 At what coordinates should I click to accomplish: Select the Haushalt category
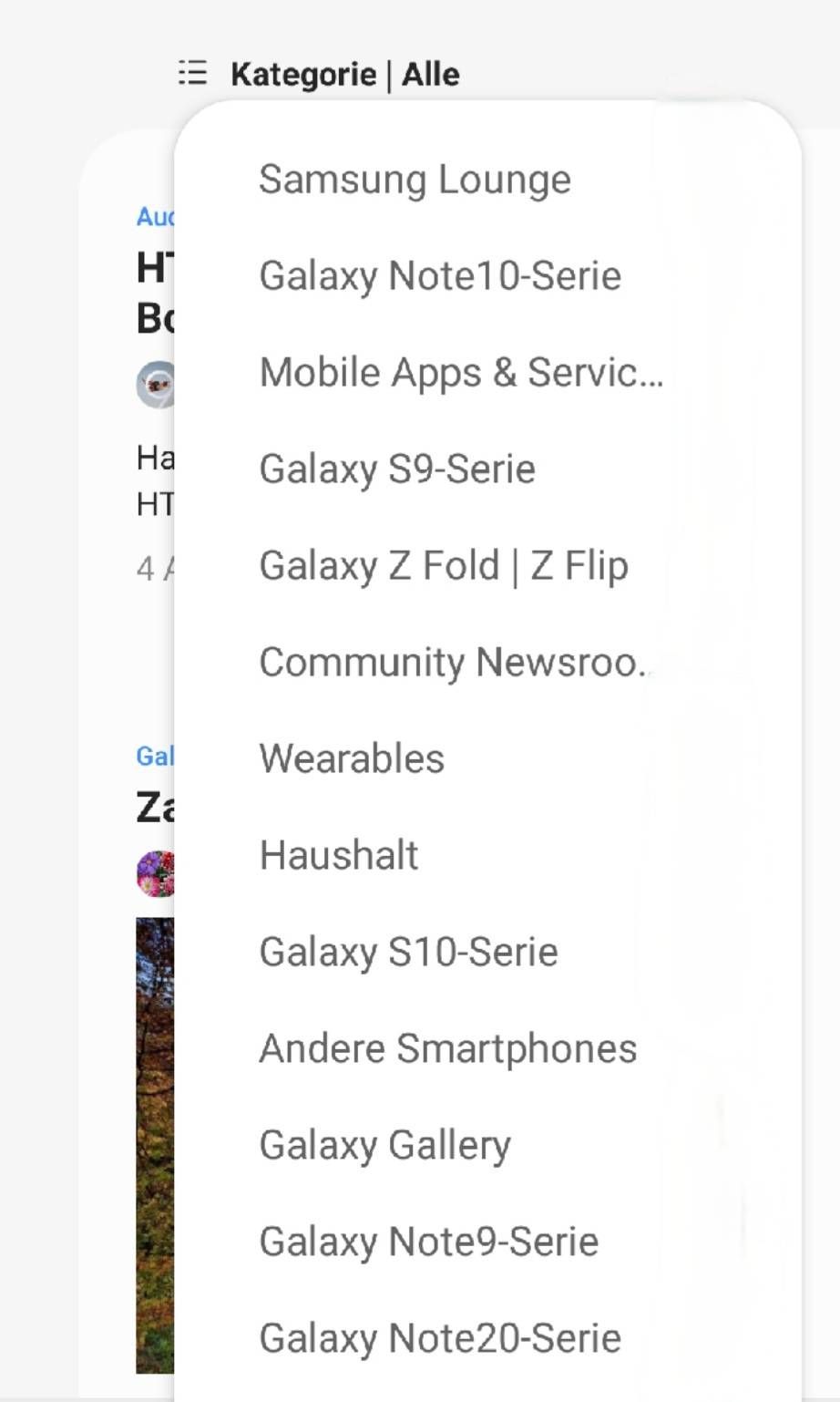[x=339, y=856]
